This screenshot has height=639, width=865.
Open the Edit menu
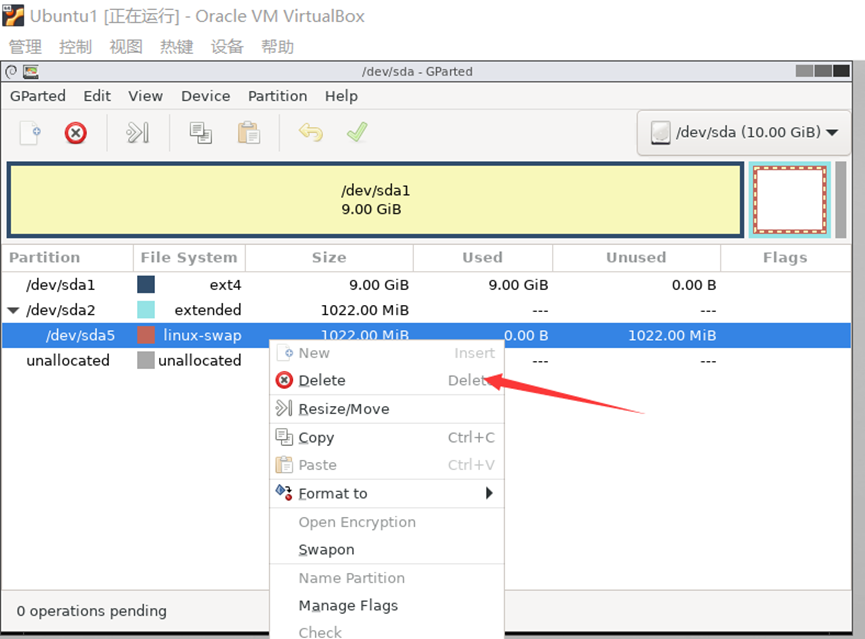pyautogui.click(x=97, y=96)
